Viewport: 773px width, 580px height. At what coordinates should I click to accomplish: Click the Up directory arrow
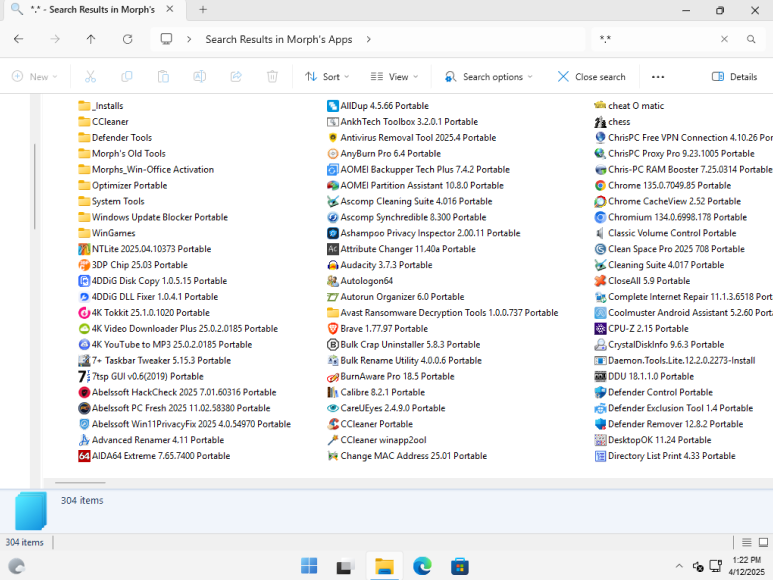click(x=91, y=39)
